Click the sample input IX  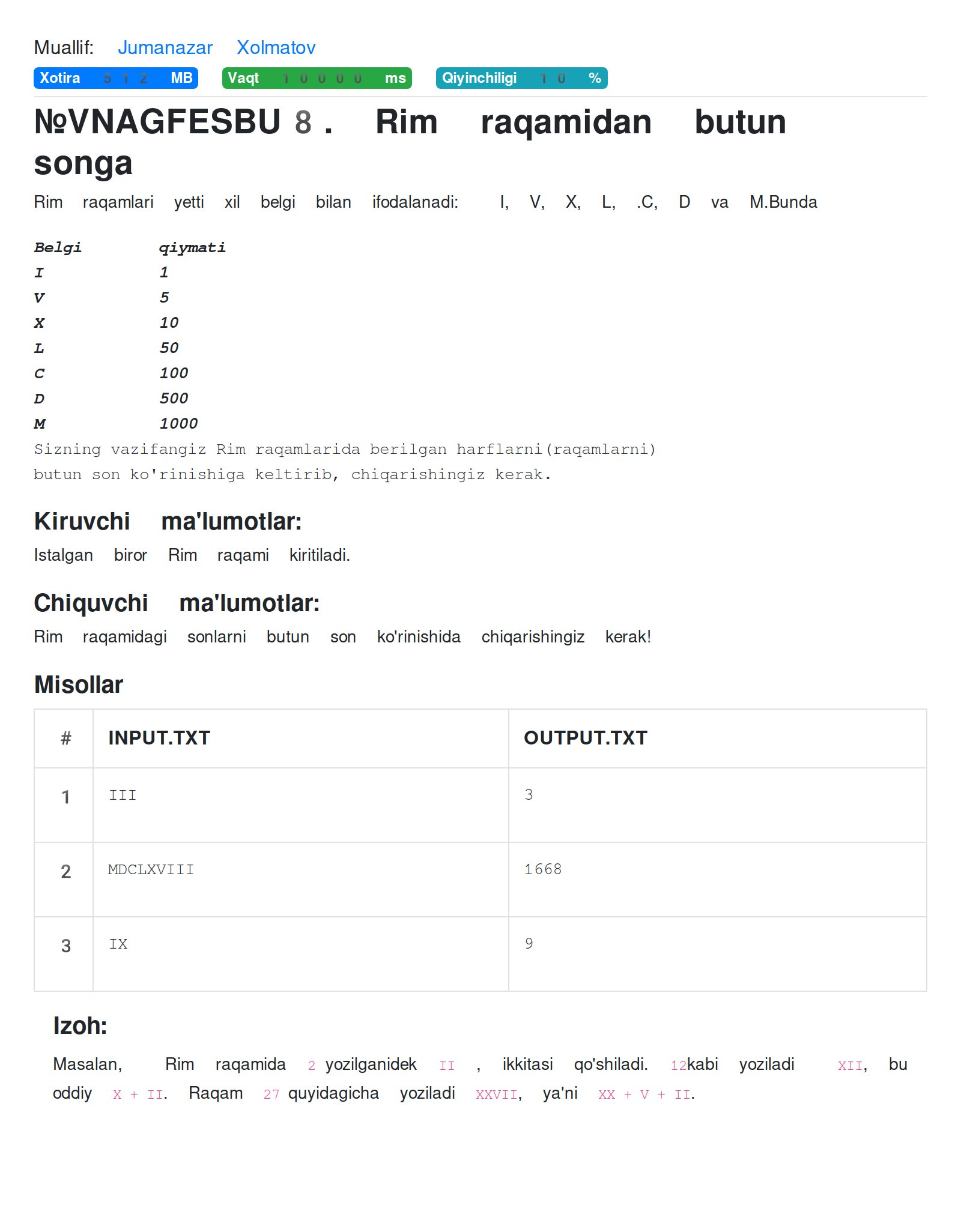(x=118, y=944)
